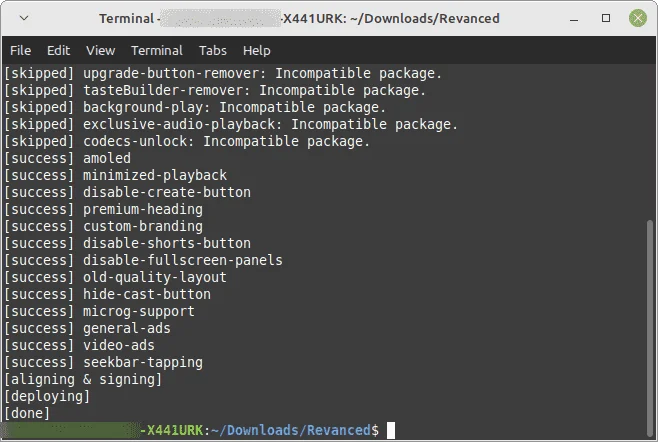
Task: Click the '[done]' line
Action: pyautogui.click(x=27, y=413)
